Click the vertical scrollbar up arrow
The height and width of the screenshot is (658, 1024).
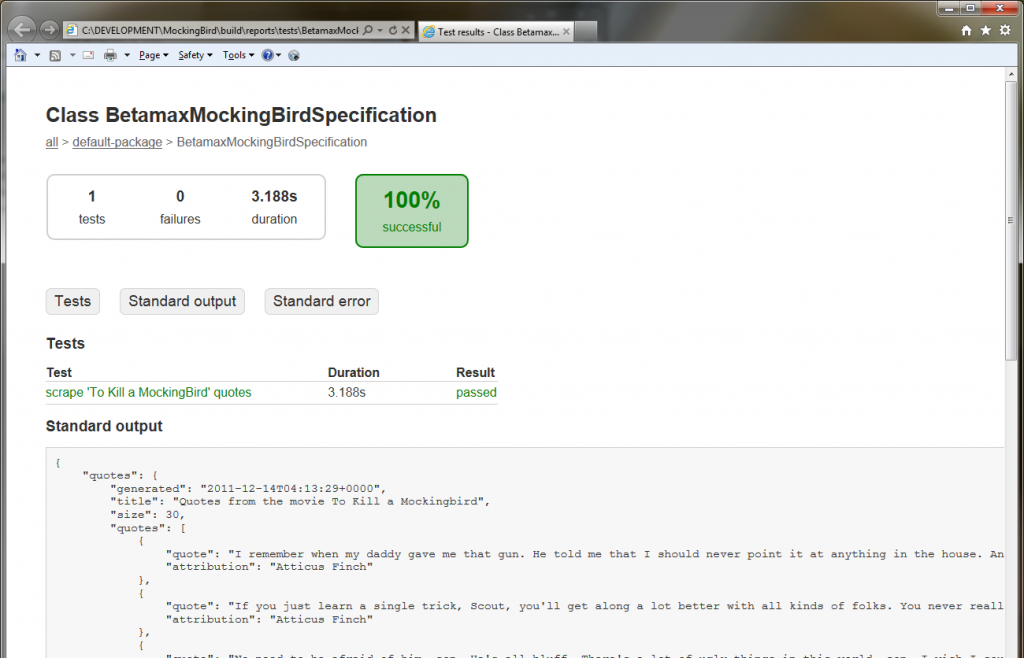point(1011,74)
